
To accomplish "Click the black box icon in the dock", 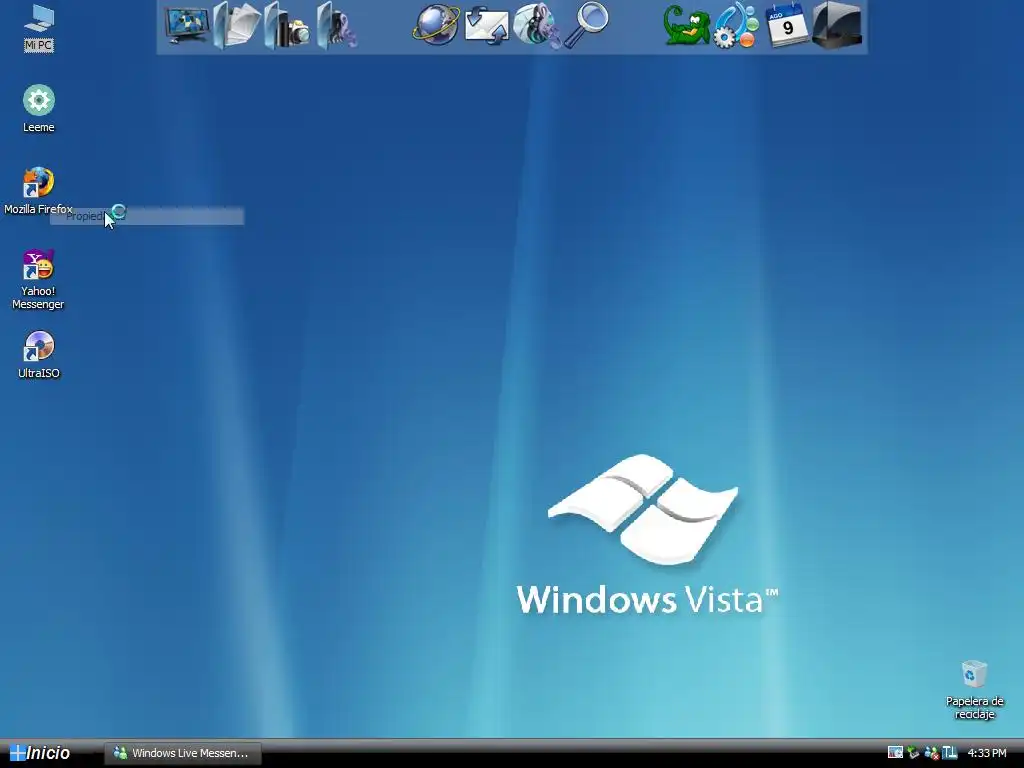I will pyautogui.click(x=837, y=25).
